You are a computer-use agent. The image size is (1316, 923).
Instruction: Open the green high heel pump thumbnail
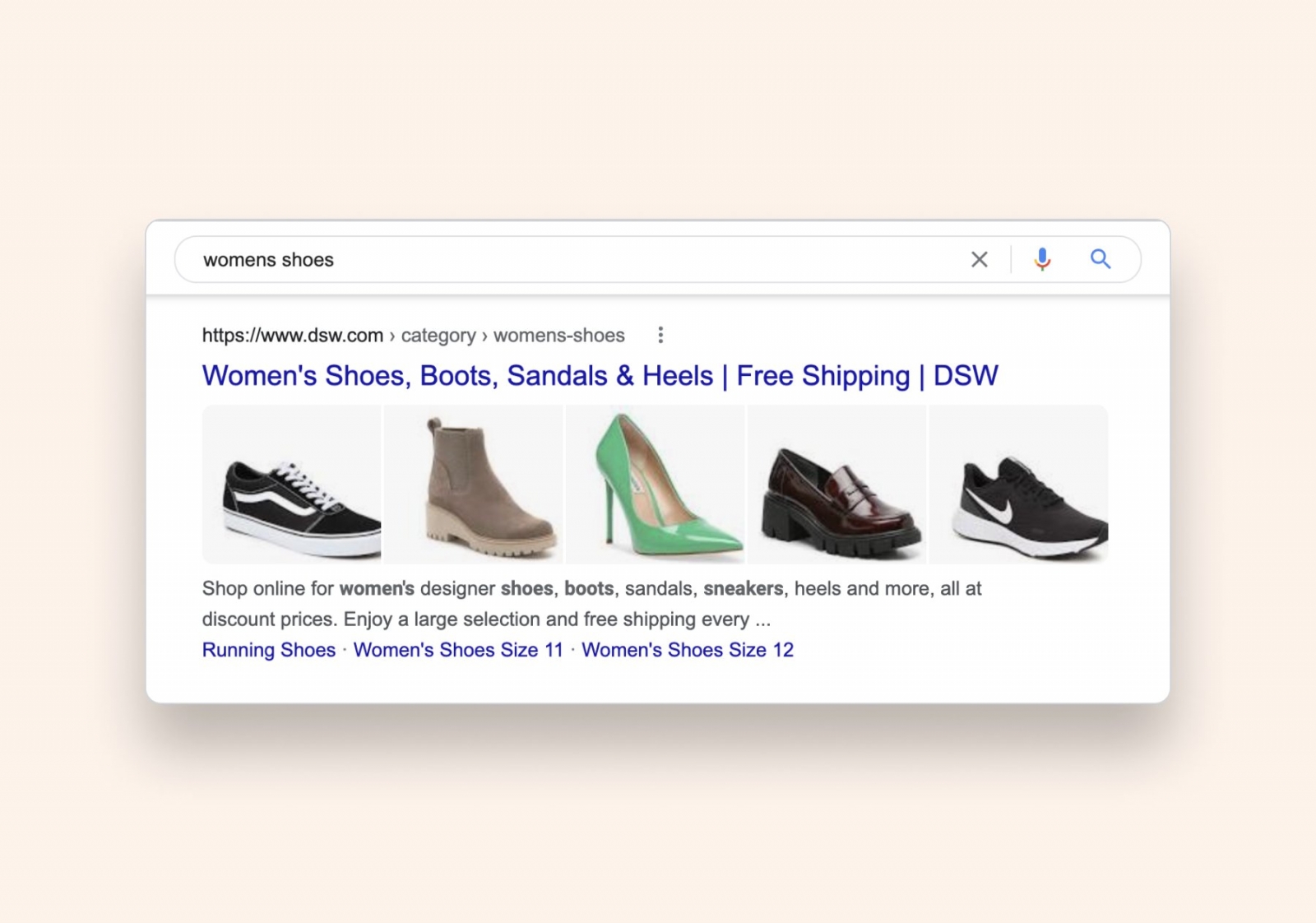656,485
